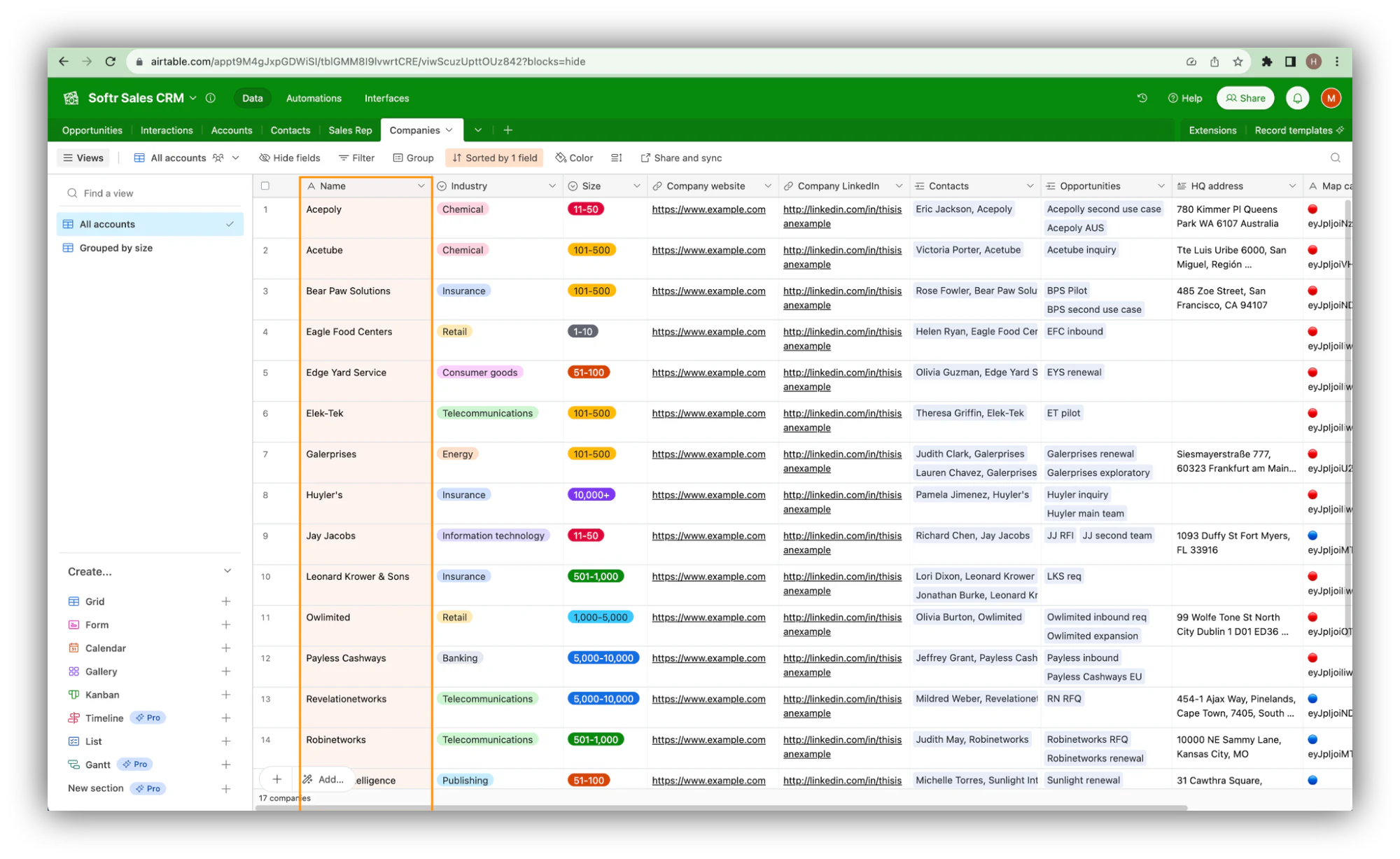Click add record plus at table bottom
1400x859 pixels.
coord(277,779)
